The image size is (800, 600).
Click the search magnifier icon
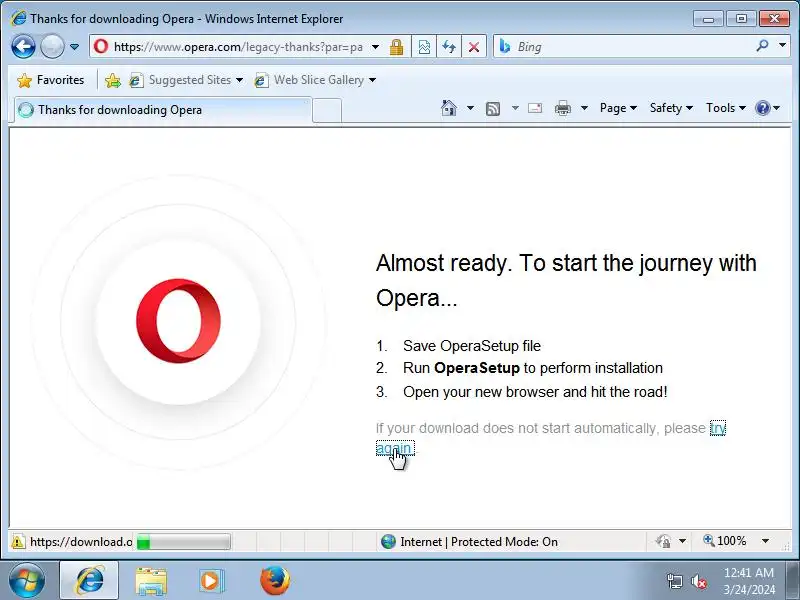point(762,46)
